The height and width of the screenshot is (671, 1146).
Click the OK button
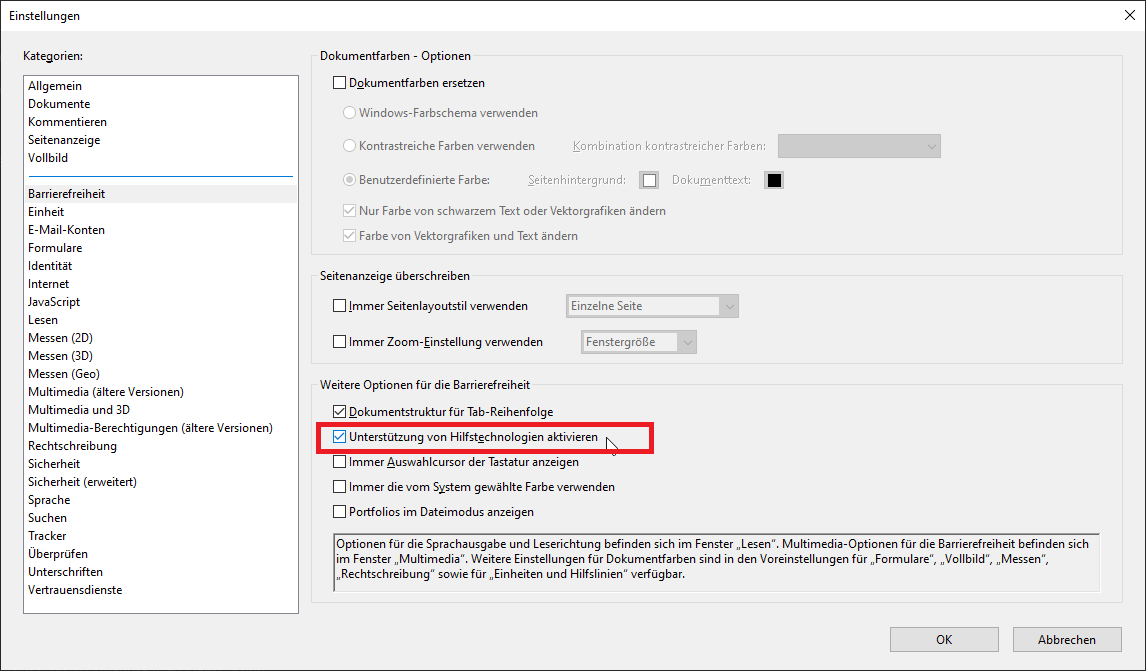point(944,640)
